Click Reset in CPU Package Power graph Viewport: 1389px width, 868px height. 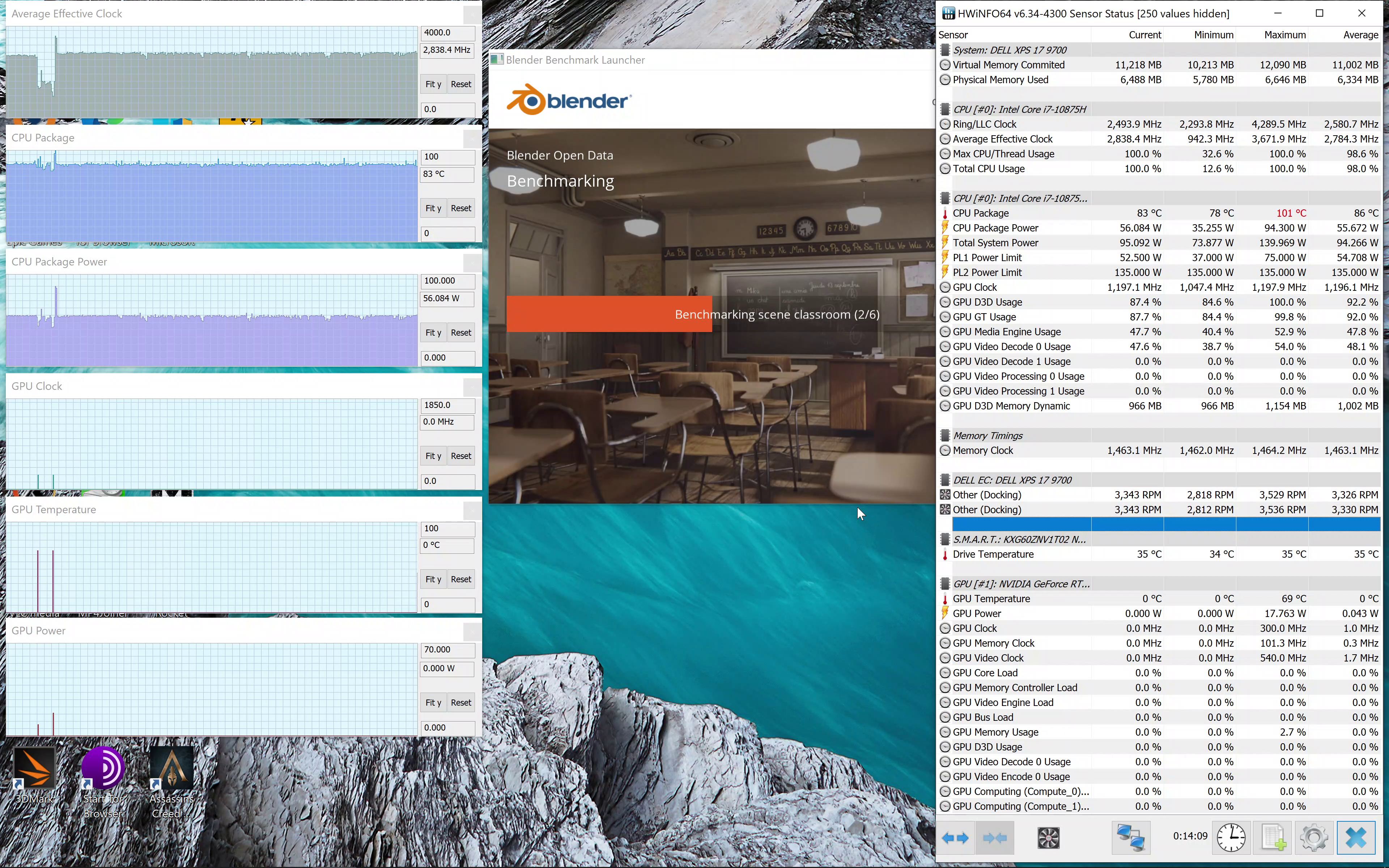click(461, 333)
